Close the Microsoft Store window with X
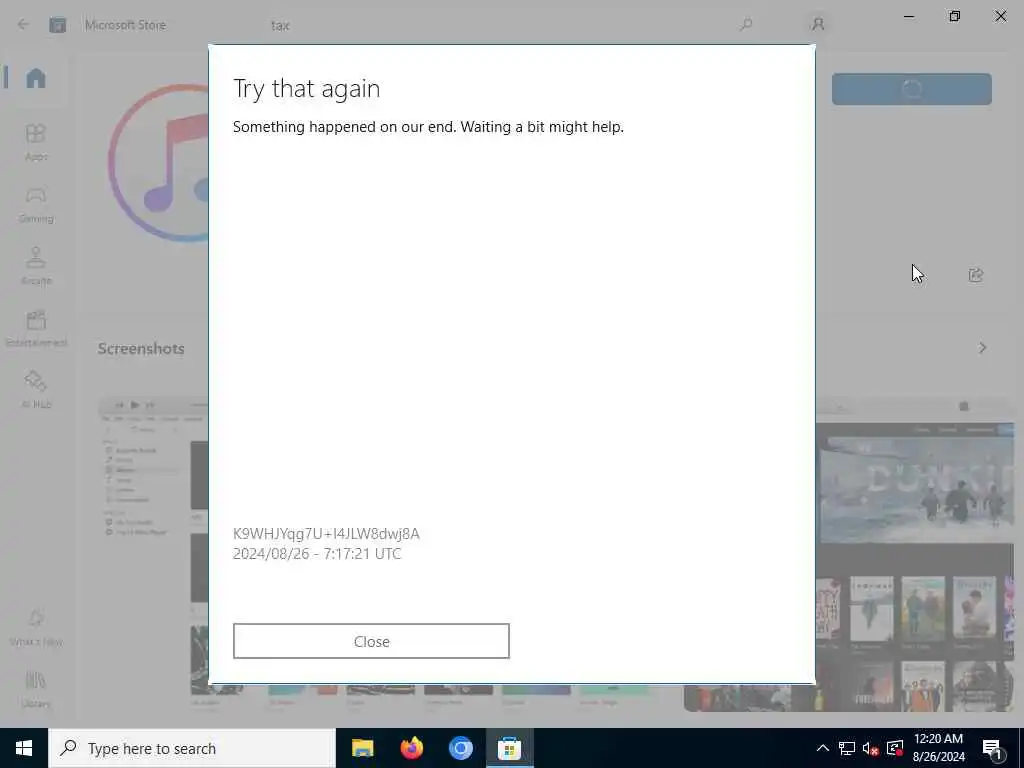The image size is (1024, 768). click(1000, 16)
